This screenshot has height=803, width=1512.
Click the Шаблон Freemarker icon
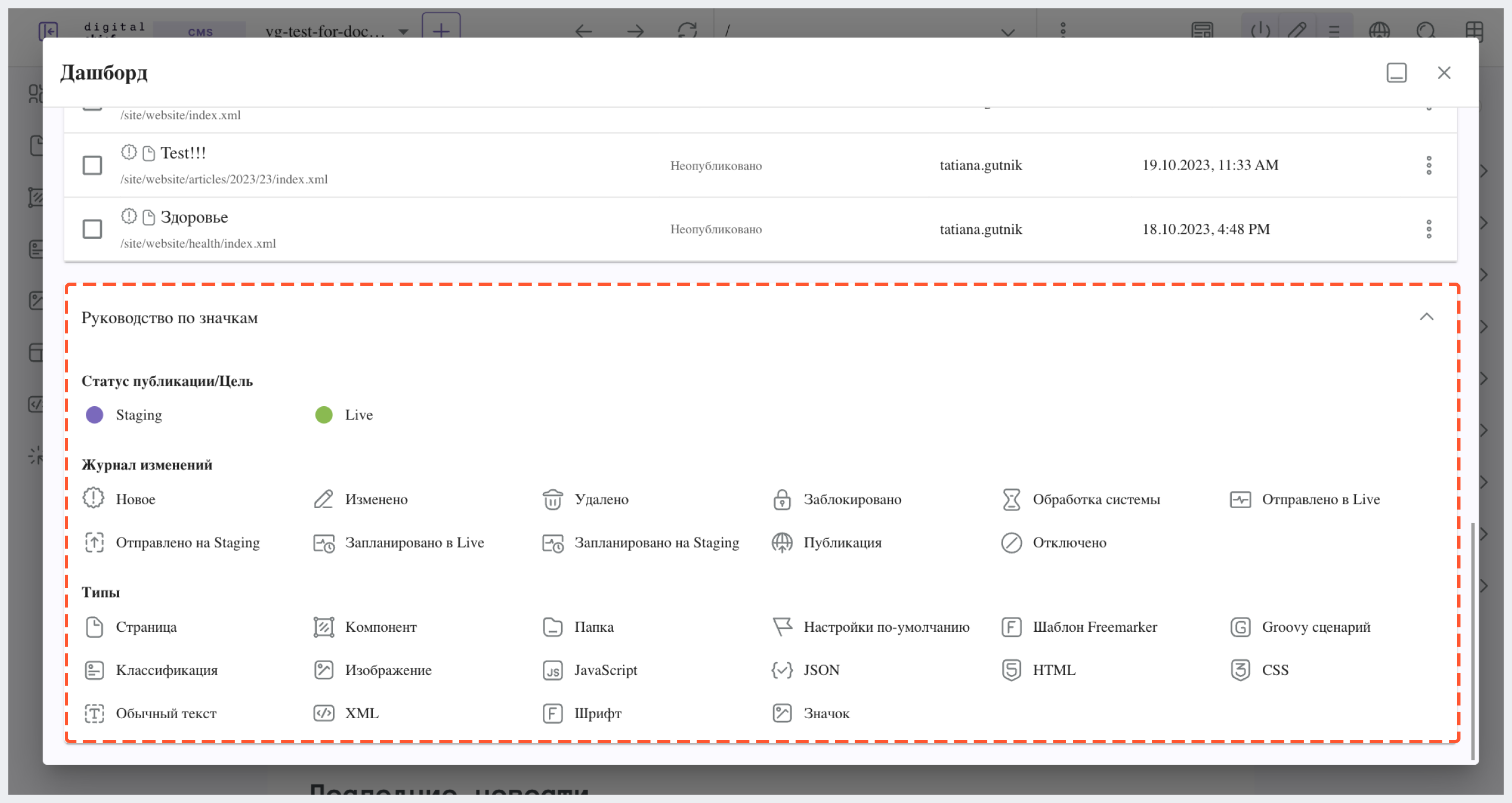[1011, 627]
